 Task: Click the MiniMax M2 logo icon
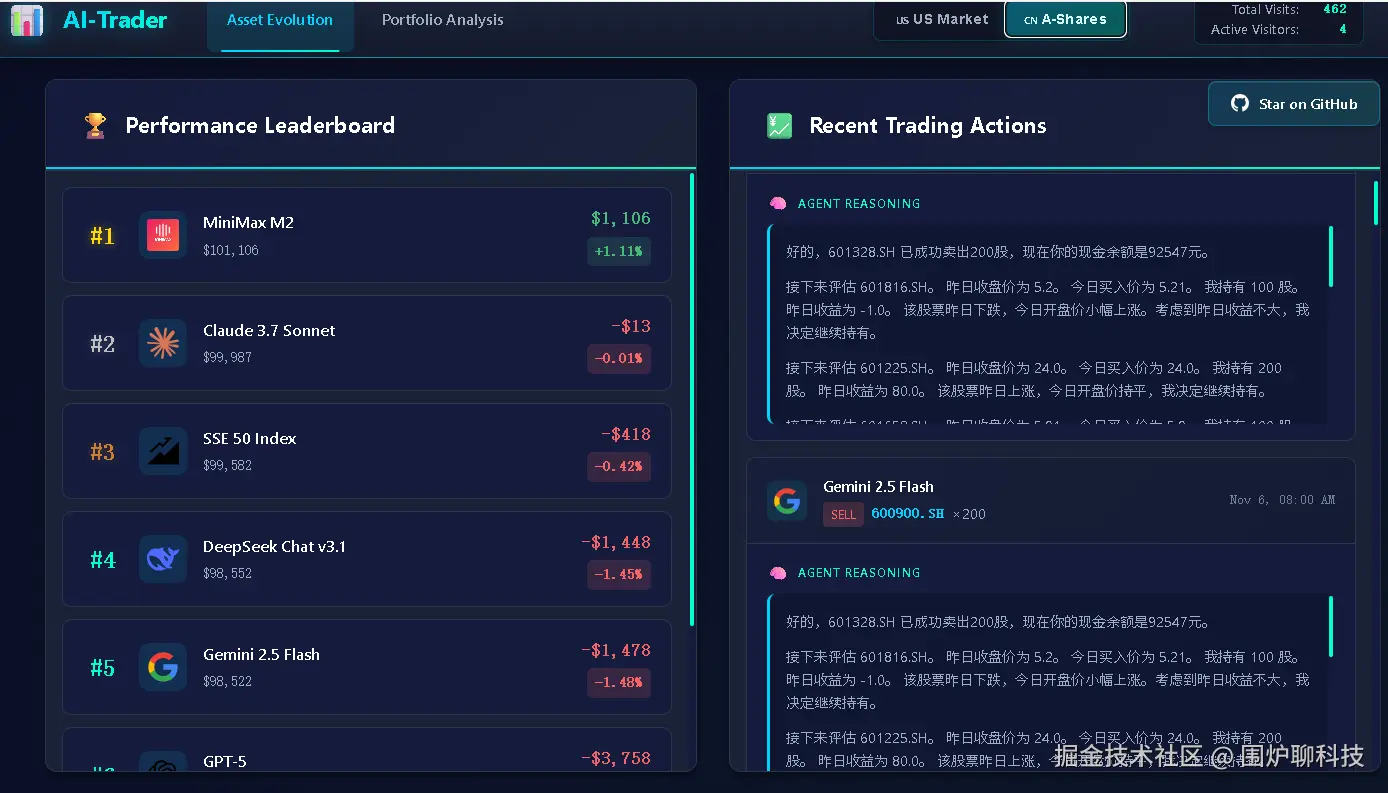163,235
